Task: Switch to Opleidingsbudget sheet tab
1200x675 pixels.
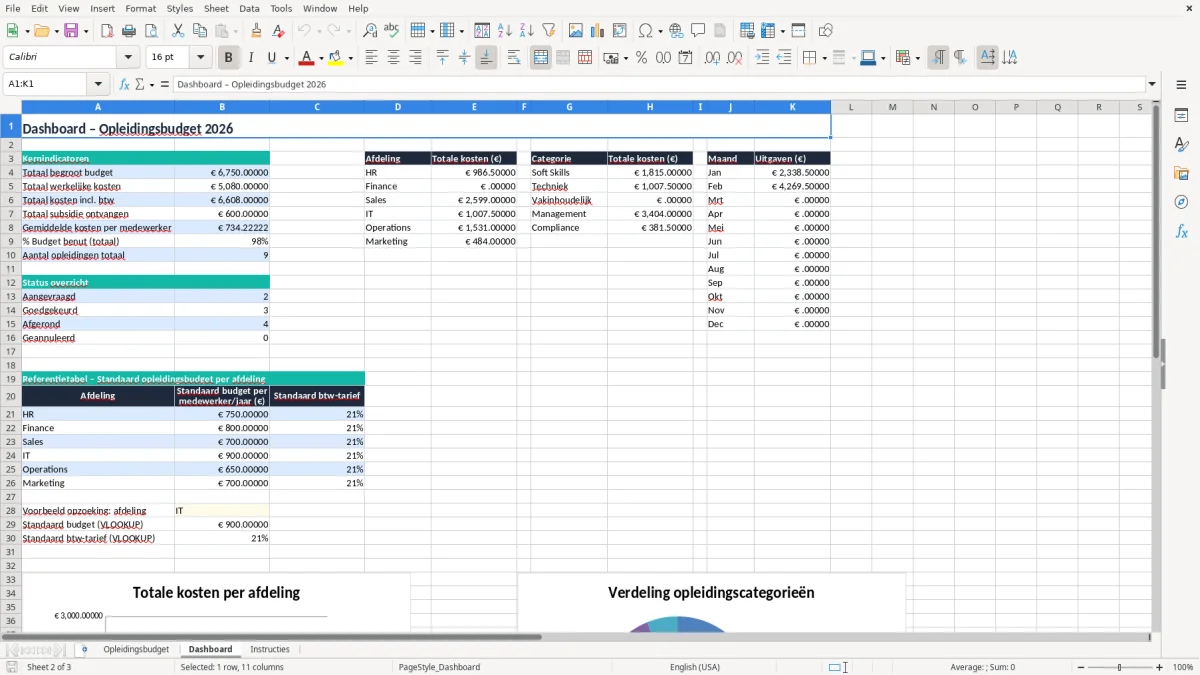Action: tap(136, 650)
